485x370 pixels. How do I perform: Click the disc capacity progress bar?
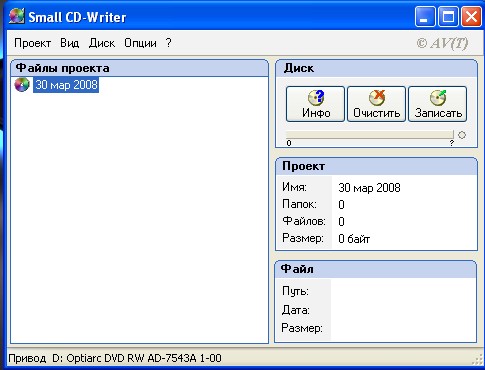[x=370, y=135]
